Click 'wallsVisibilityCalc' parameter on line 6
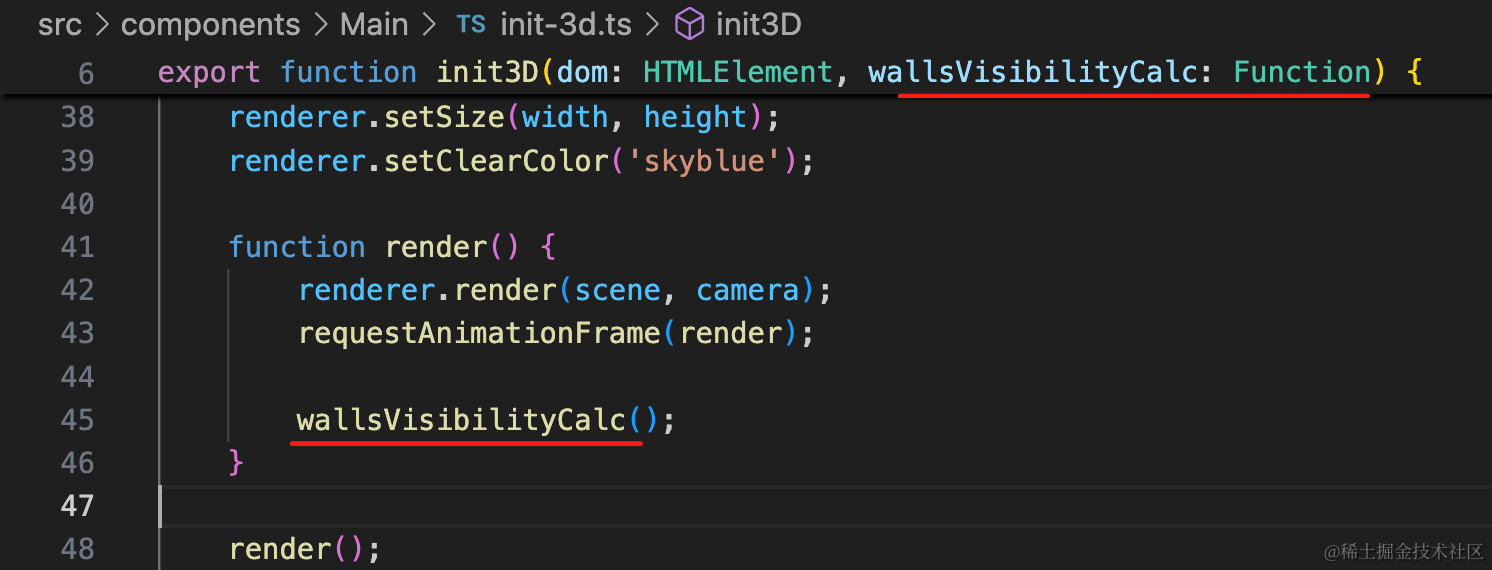Viewport: 1492px width, 570px height. 1032,72
